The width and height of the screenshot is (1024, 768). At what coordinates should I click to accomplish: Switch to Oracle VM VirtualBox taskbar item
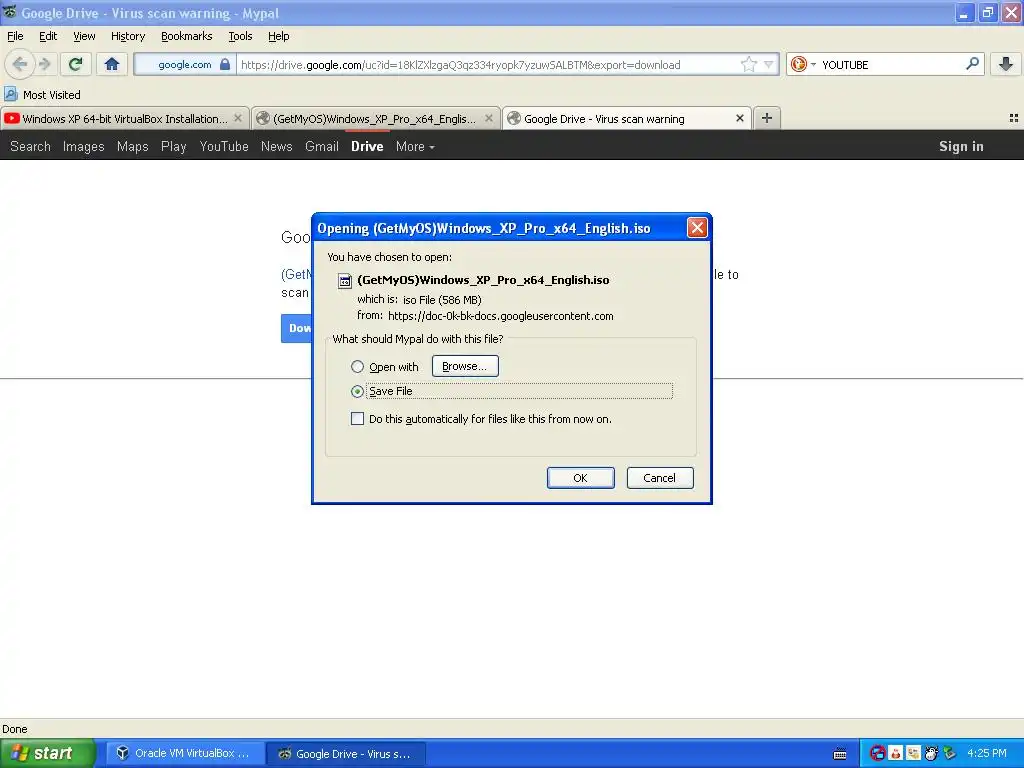[x=184, y=753]
